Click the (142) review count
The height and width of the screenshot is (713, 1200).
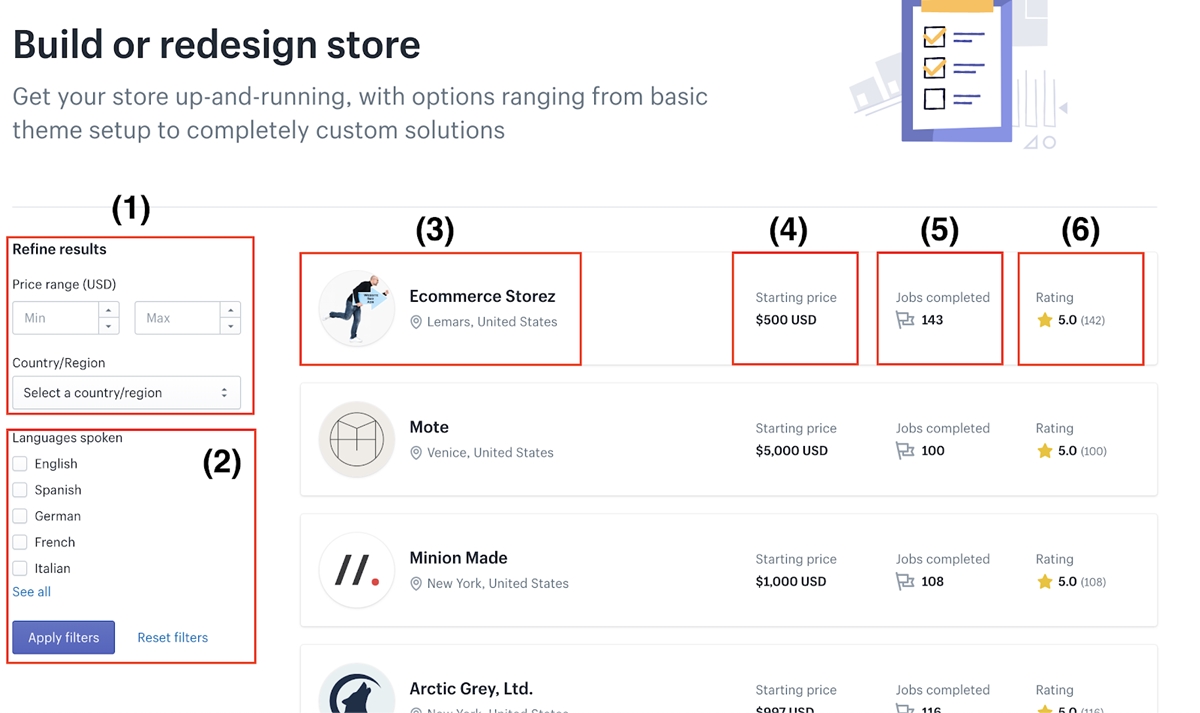(x=1092, y=321)
